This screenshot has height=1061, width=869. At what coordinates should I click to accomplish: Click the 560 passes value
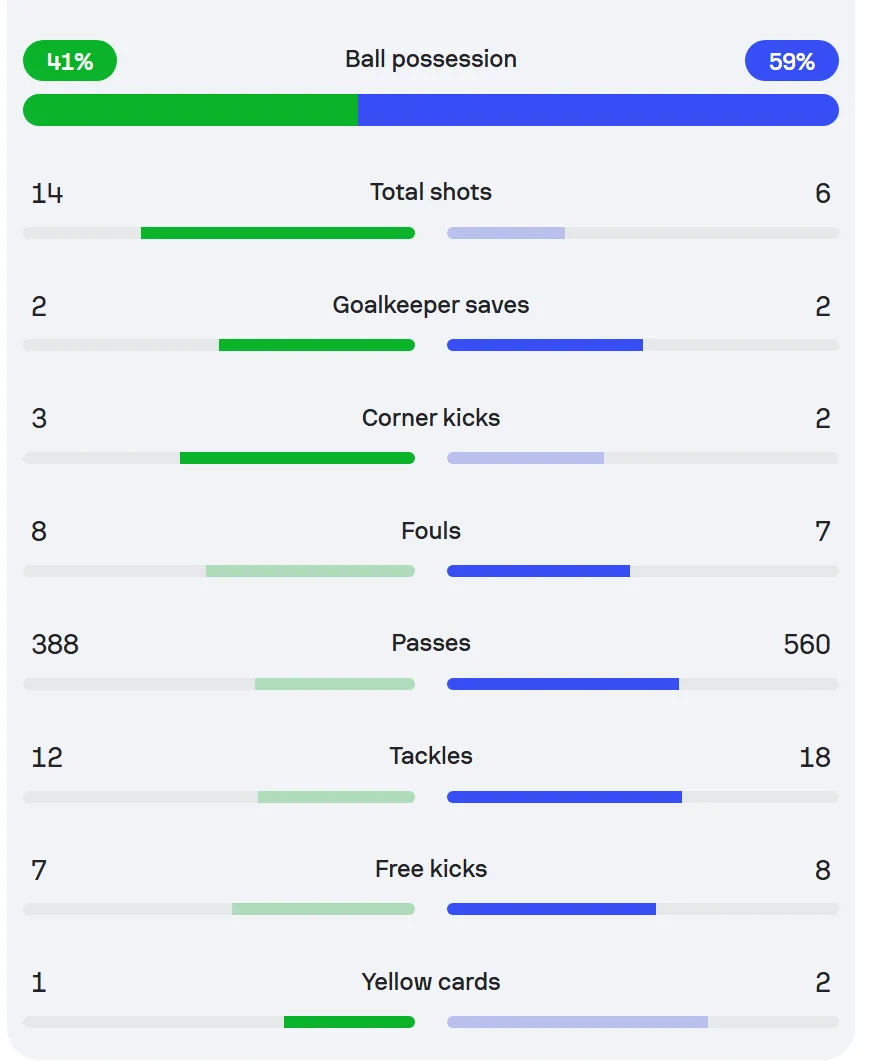point(807,644)
